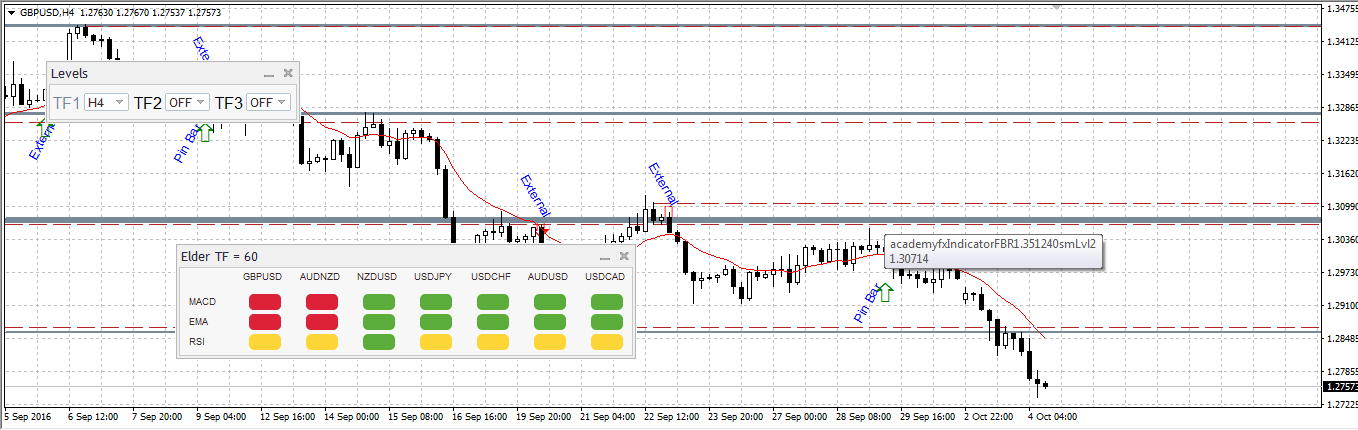This screenshot has width=1358, height=430.
Task: Click green EMA indicator for USDJPY
Action: 435,321
